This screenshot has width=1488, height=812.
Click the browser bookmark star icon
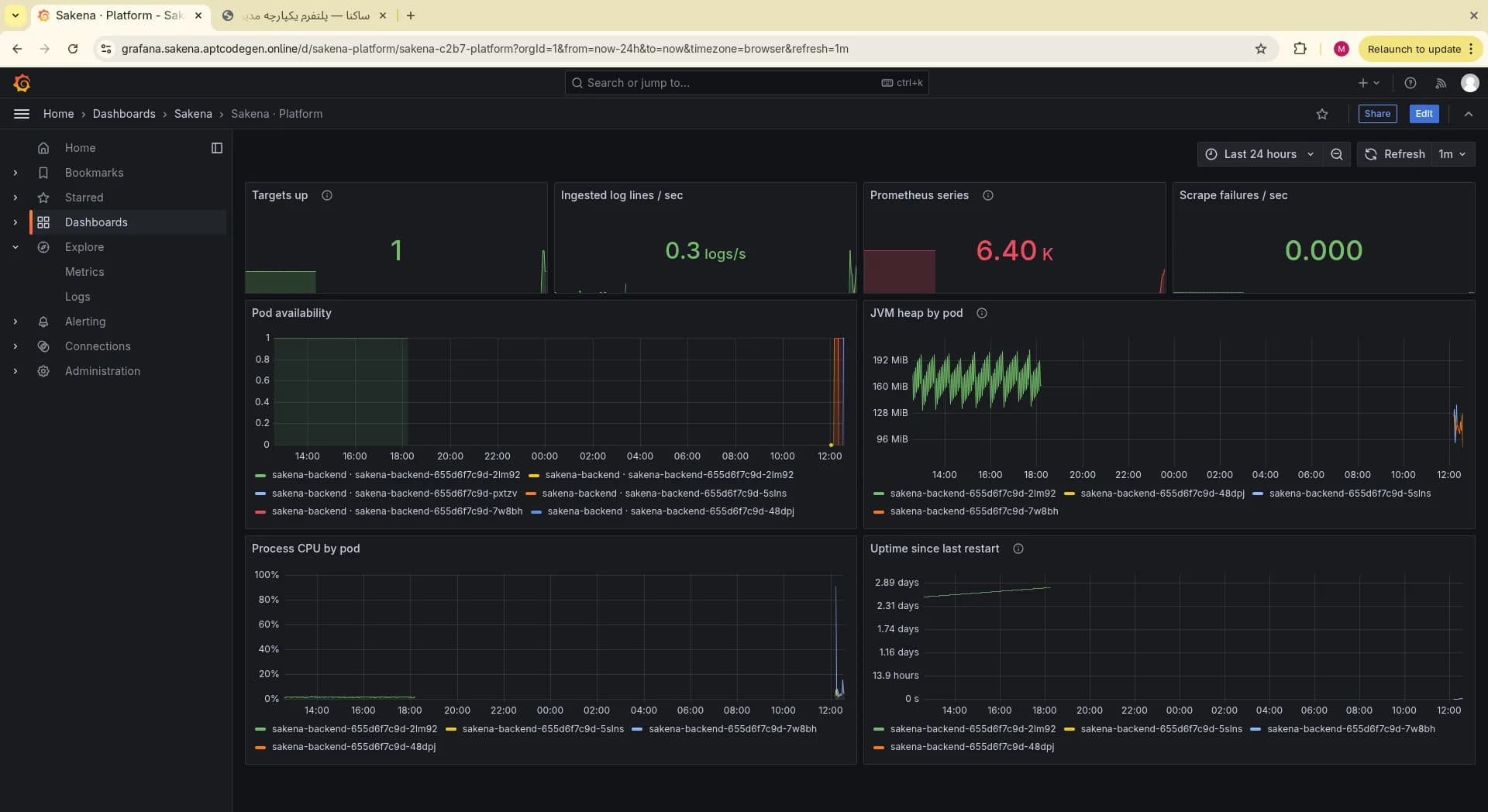pos(1261,49)
